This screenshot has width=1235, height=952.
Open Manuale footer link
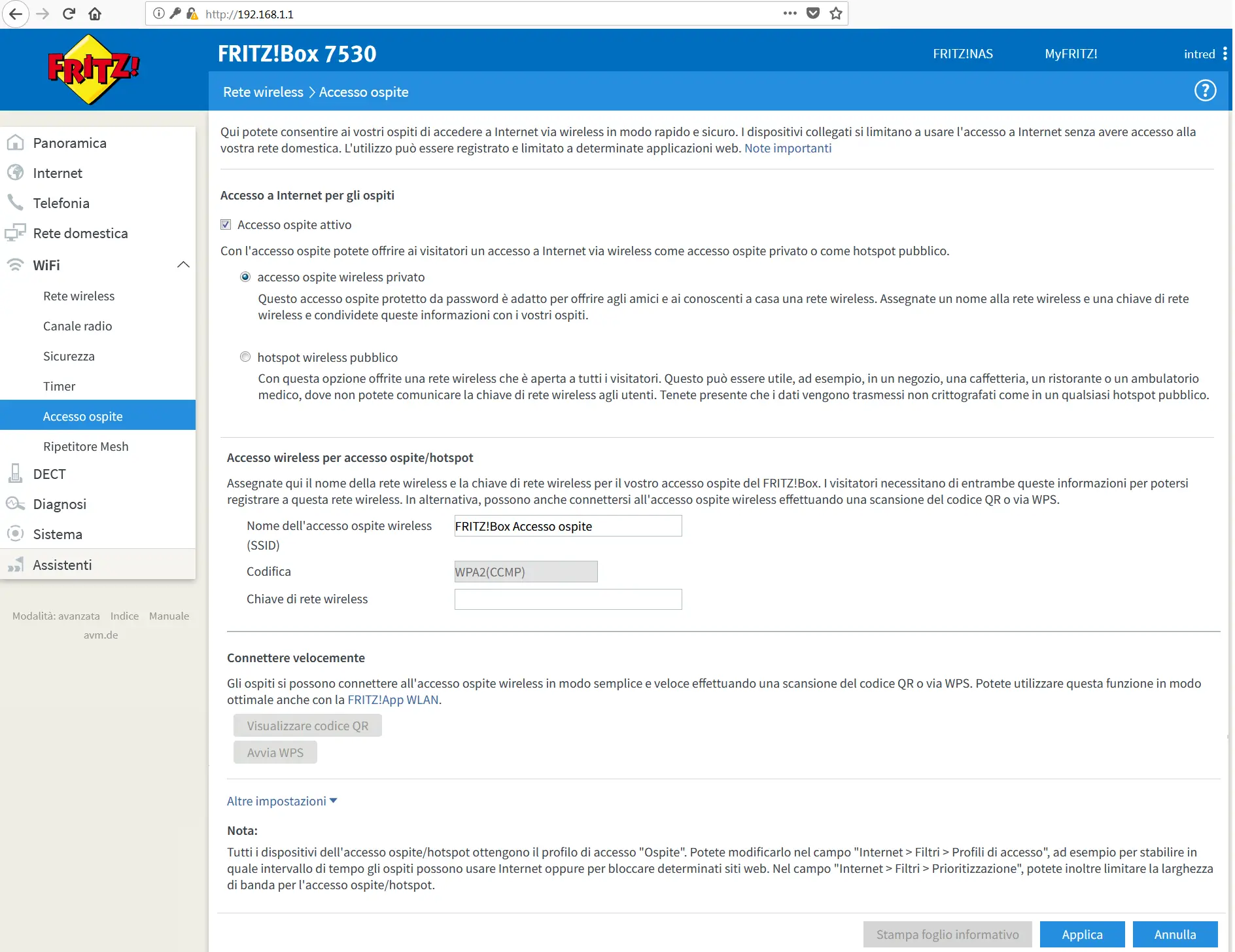[169, 616]
